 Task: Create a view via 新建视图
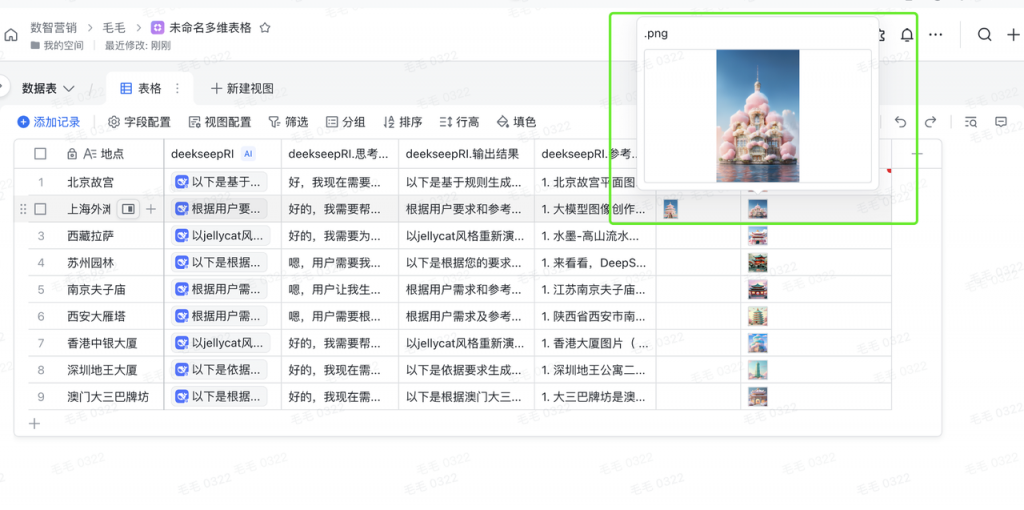pyautogui.click(x=242, y=88)
